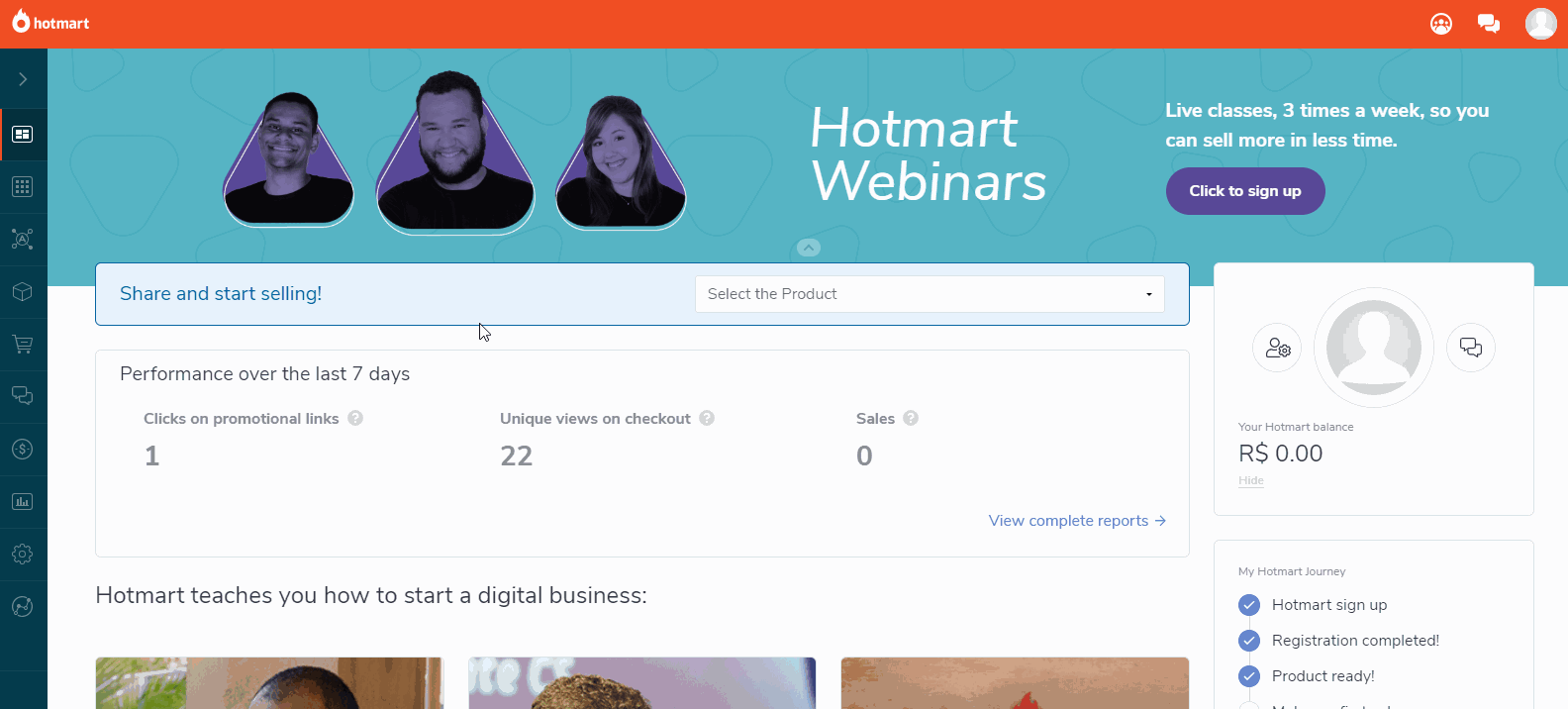Open the chat bubbles icon in sidebar

(23, 396)
